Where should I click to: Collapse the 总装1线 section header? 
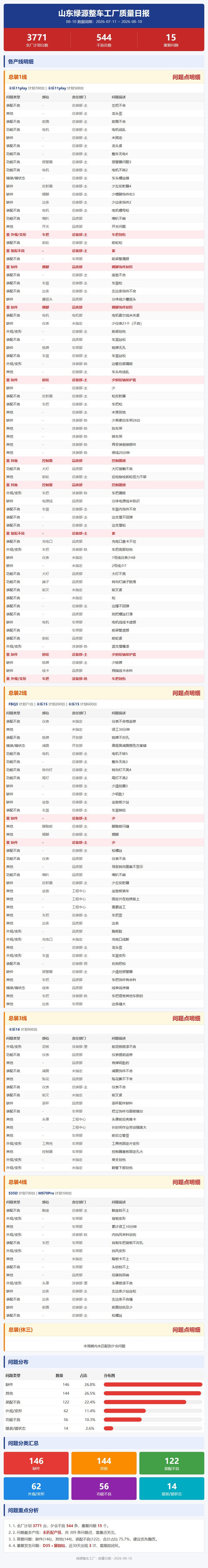104,77
